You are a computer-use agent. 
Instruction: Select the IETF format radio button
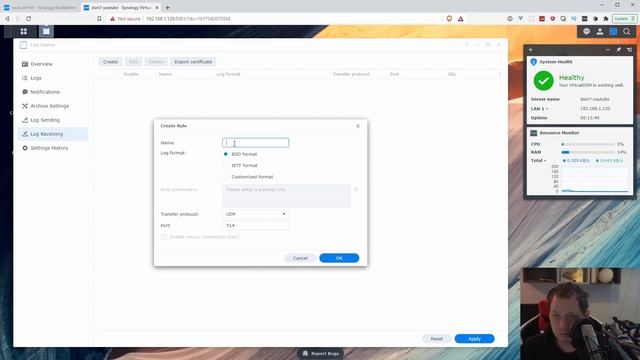(226, 166)
